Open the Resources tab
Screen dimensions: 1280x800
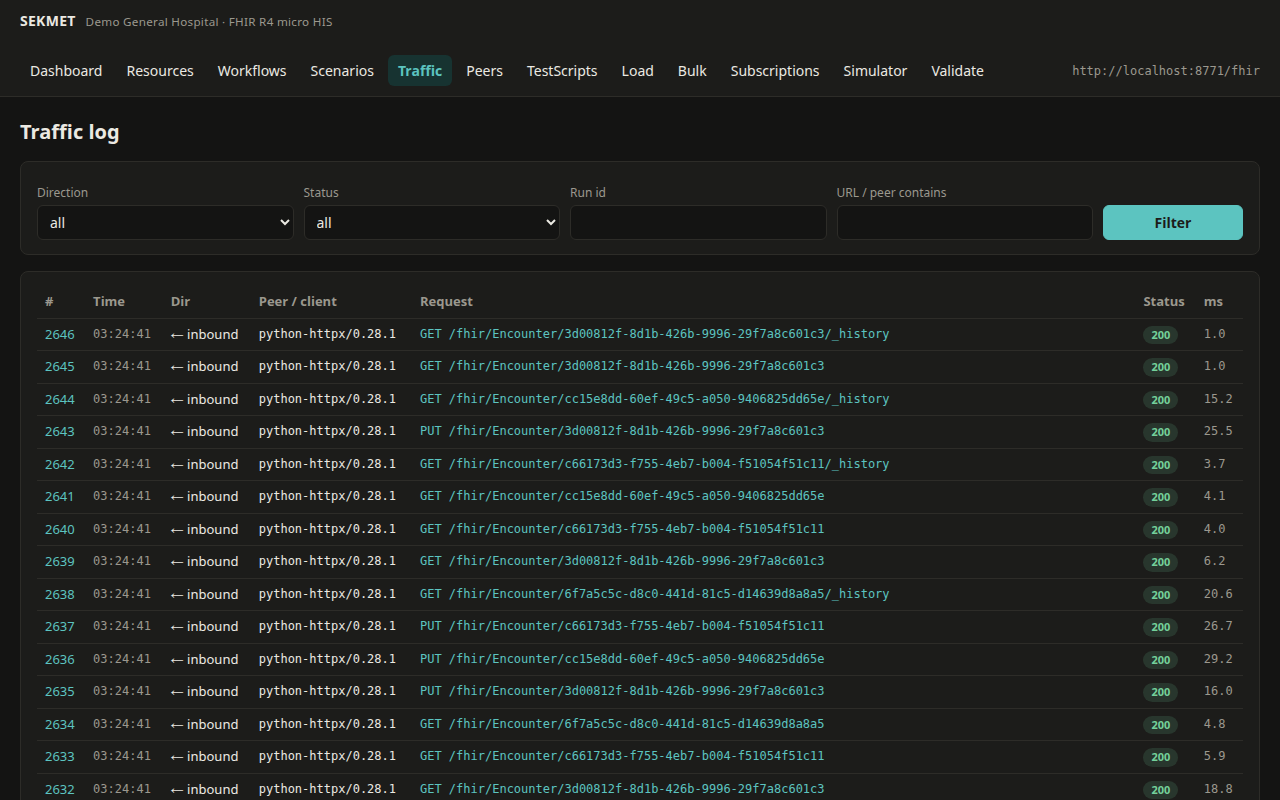tap(160, 71)
